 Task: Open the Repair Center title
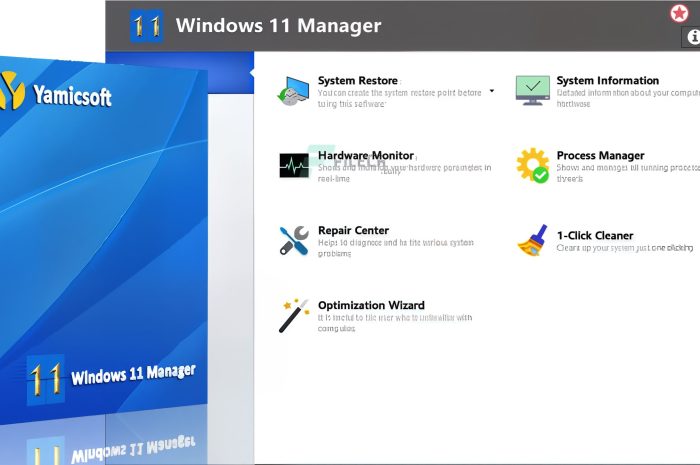(x=353, y=231)
